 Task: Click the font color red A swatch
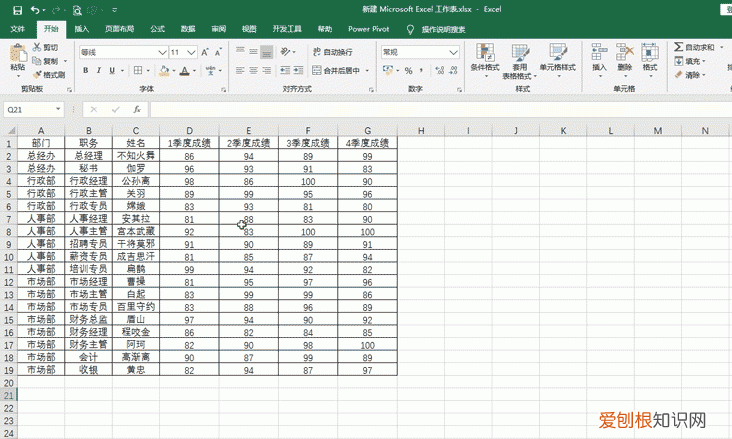[x=184, y=71]
